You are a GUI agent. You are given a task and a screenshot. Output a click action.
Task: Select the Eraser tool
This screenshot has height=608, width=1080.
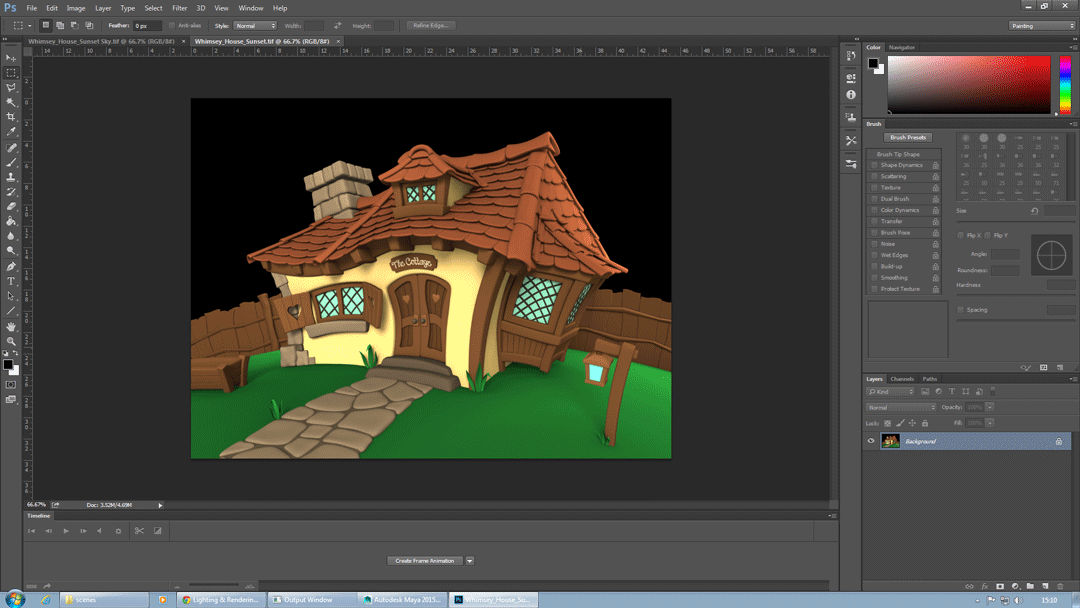point(11,207)
